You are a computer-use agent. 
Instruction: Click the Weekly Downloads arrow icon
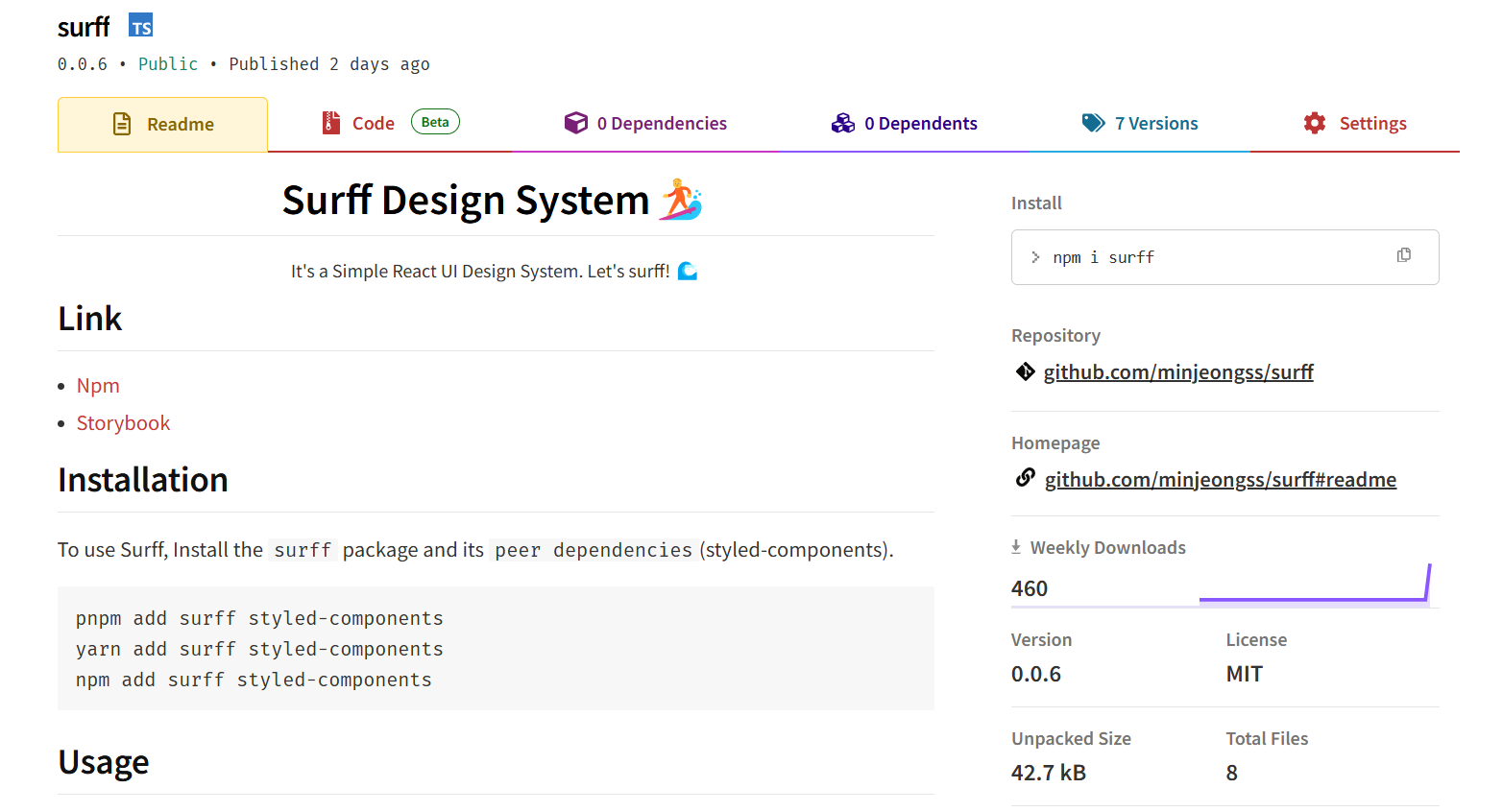(x=1016, y=547)
